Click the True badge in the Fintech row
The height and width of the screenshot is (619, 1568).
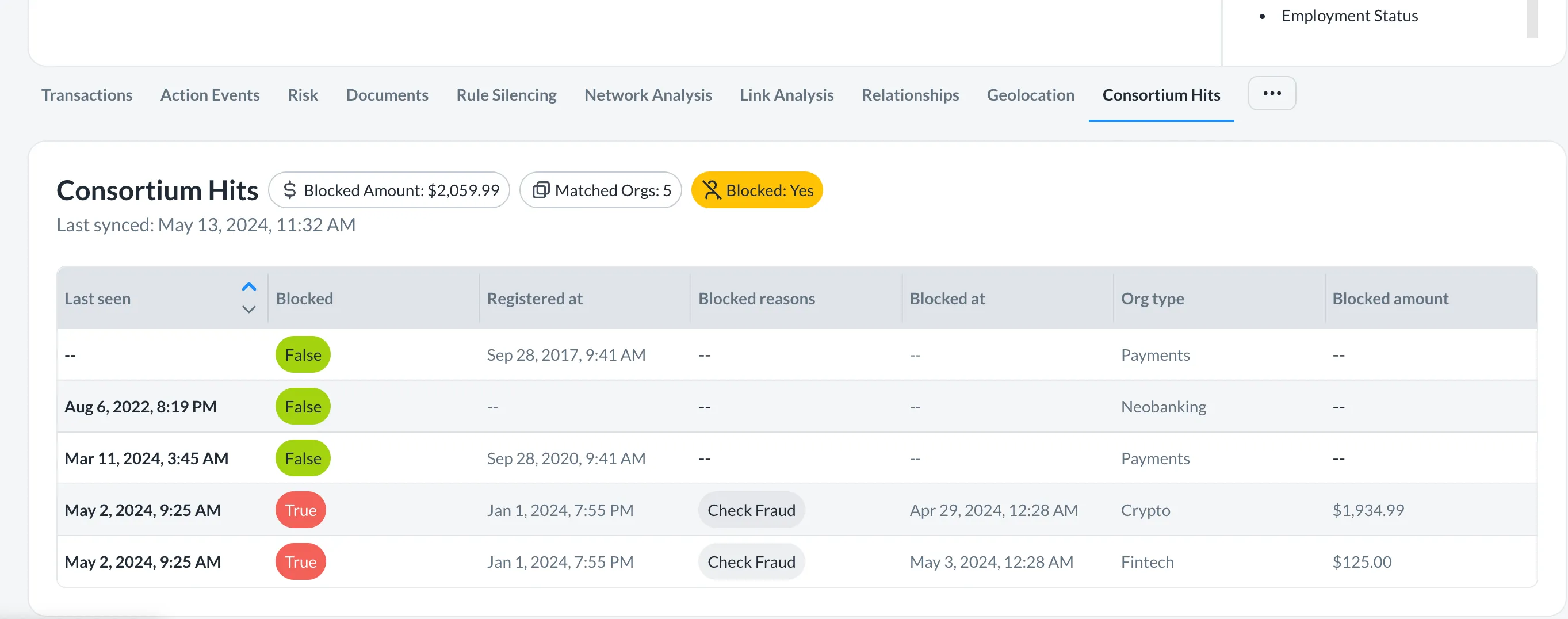tap(301, 561)
